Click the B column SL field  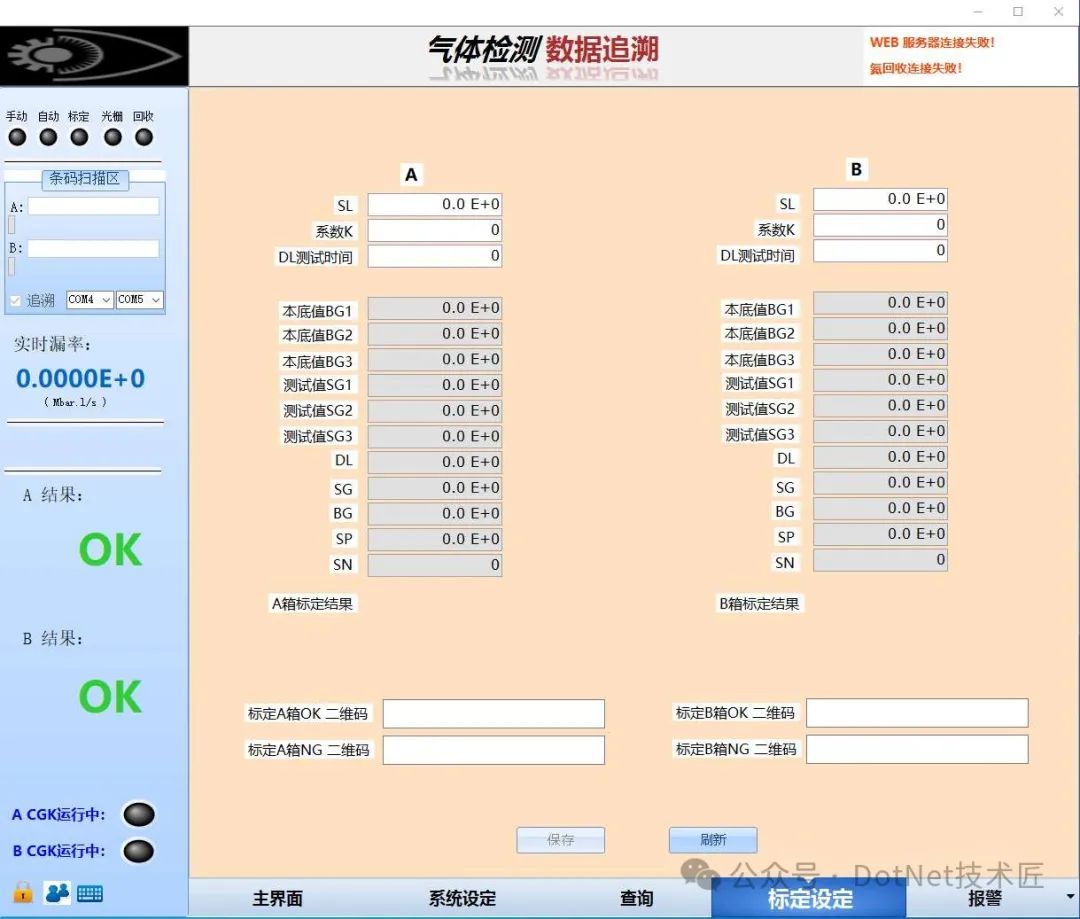[x=880, y=199]
